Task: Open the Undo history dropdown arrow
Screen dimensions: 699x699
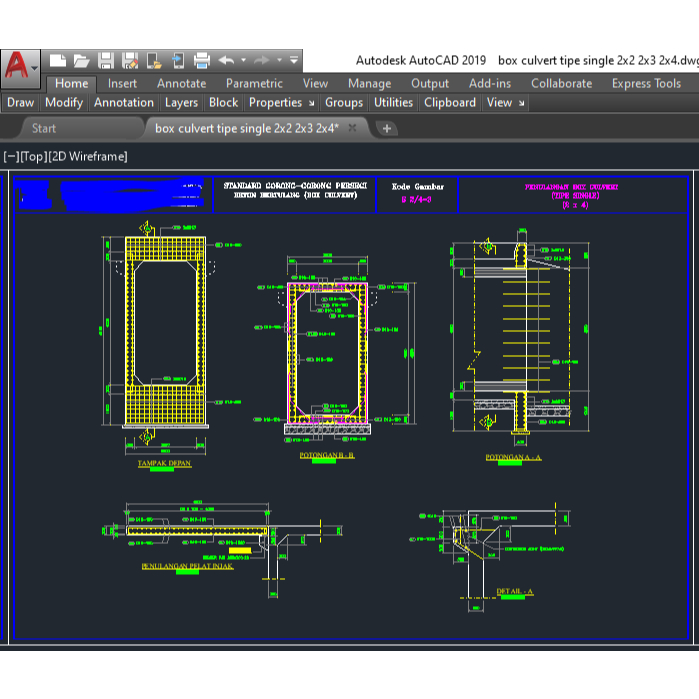Action: coord(243,60)
